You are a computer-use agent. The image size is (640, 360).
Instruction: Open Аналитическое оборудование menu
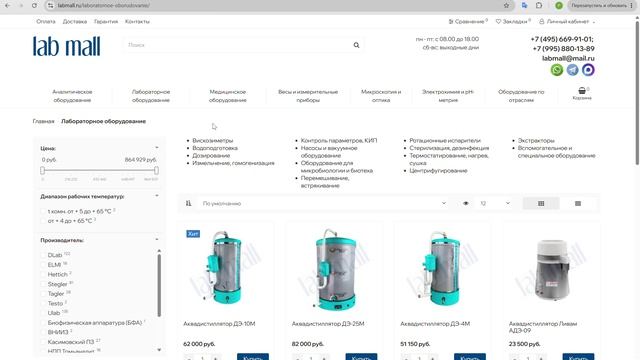point(72,96)
